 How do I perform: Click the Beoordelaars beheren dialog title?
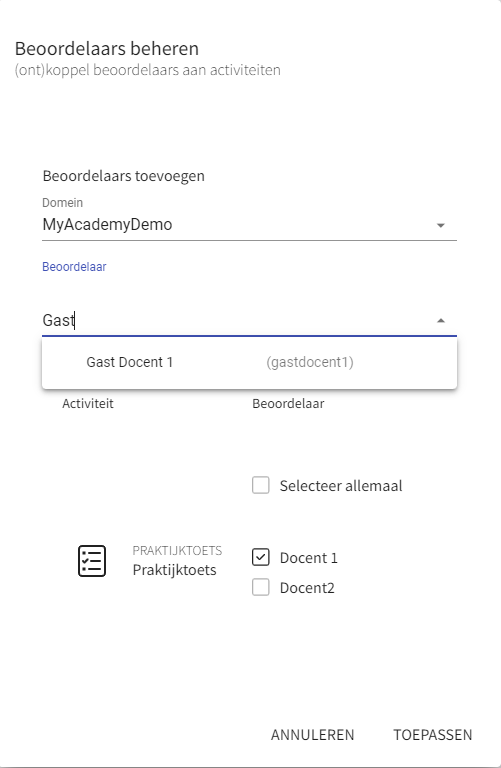pyautogui.click(x=107, y=49)
